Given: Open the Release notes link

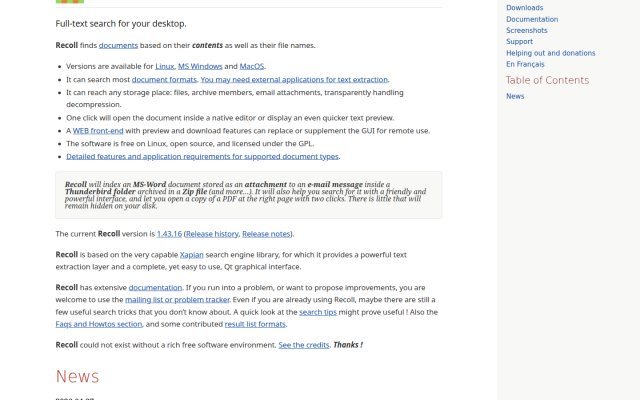Looking at the screenshot, I should [266, 234].
